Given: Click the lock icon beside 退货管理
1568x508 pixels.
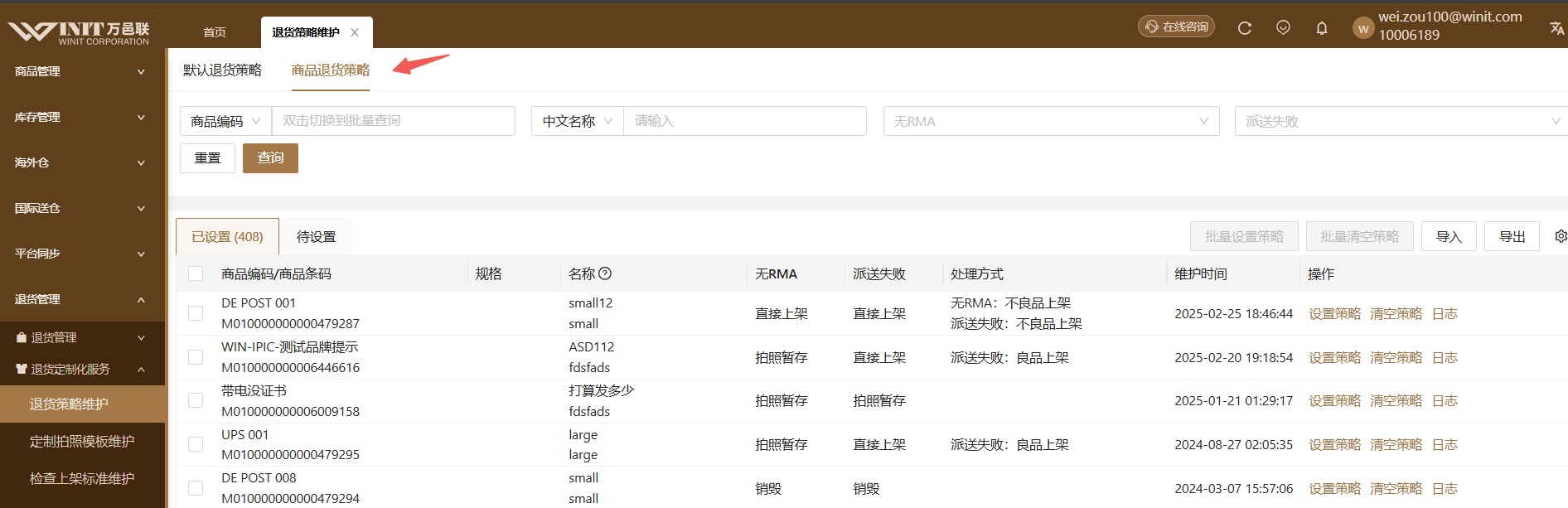Looking at the screenshot, I should pos(22,337).
